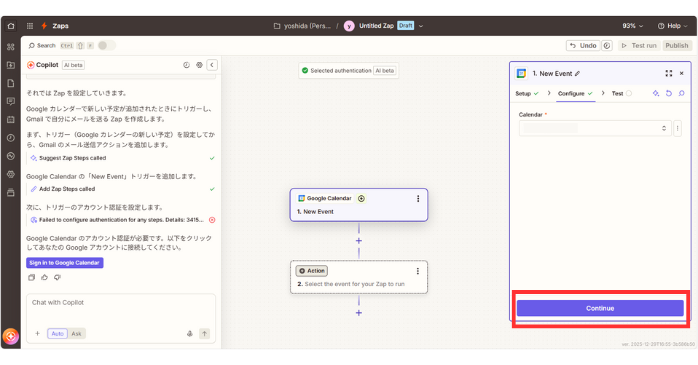Toggle the switch beside the Search shortcut
This screenshot has width=698, height=365.
point(106,45)
